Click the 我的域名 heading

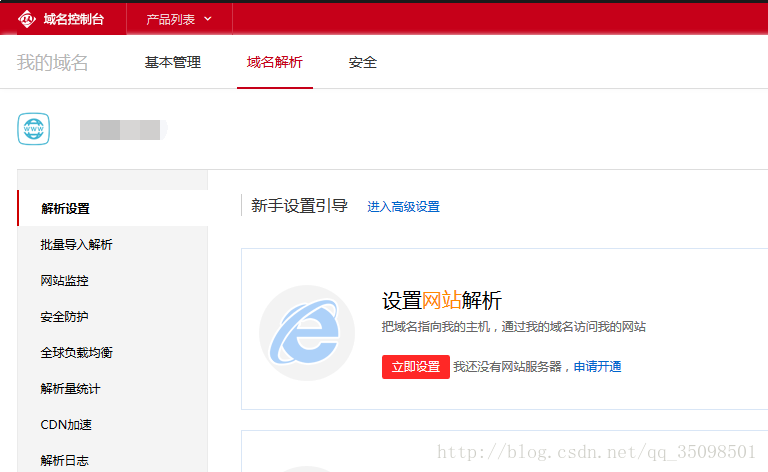tap(52, 63)
